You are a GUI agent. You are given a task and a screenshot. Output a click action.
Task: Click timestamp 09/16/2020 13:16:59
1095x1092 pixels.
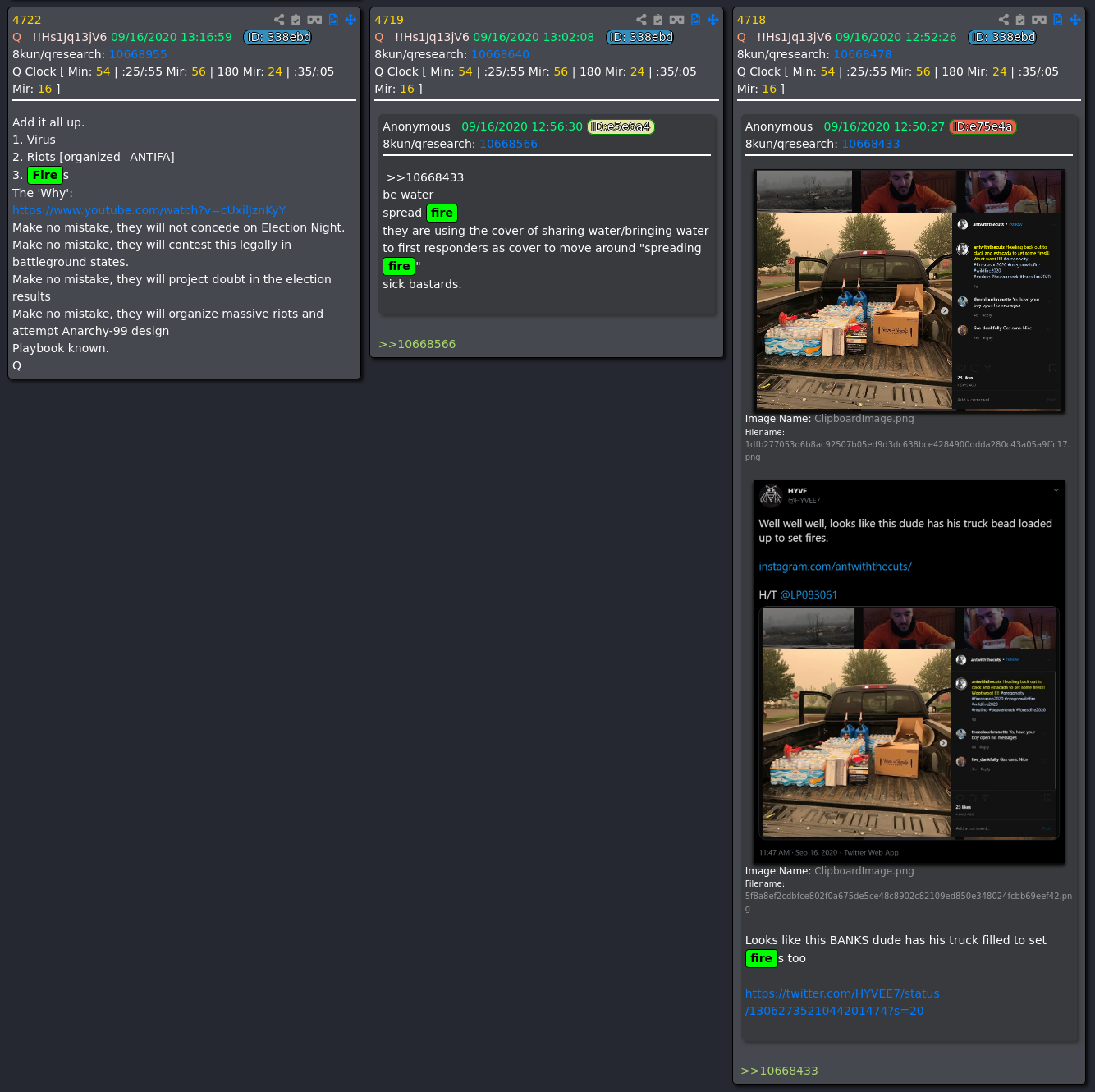pos(172,37)
